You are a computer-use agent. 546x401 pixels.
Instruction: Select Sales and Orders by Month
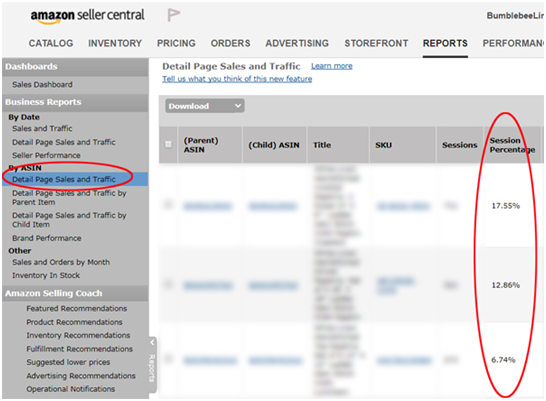(x=61, y=262)
